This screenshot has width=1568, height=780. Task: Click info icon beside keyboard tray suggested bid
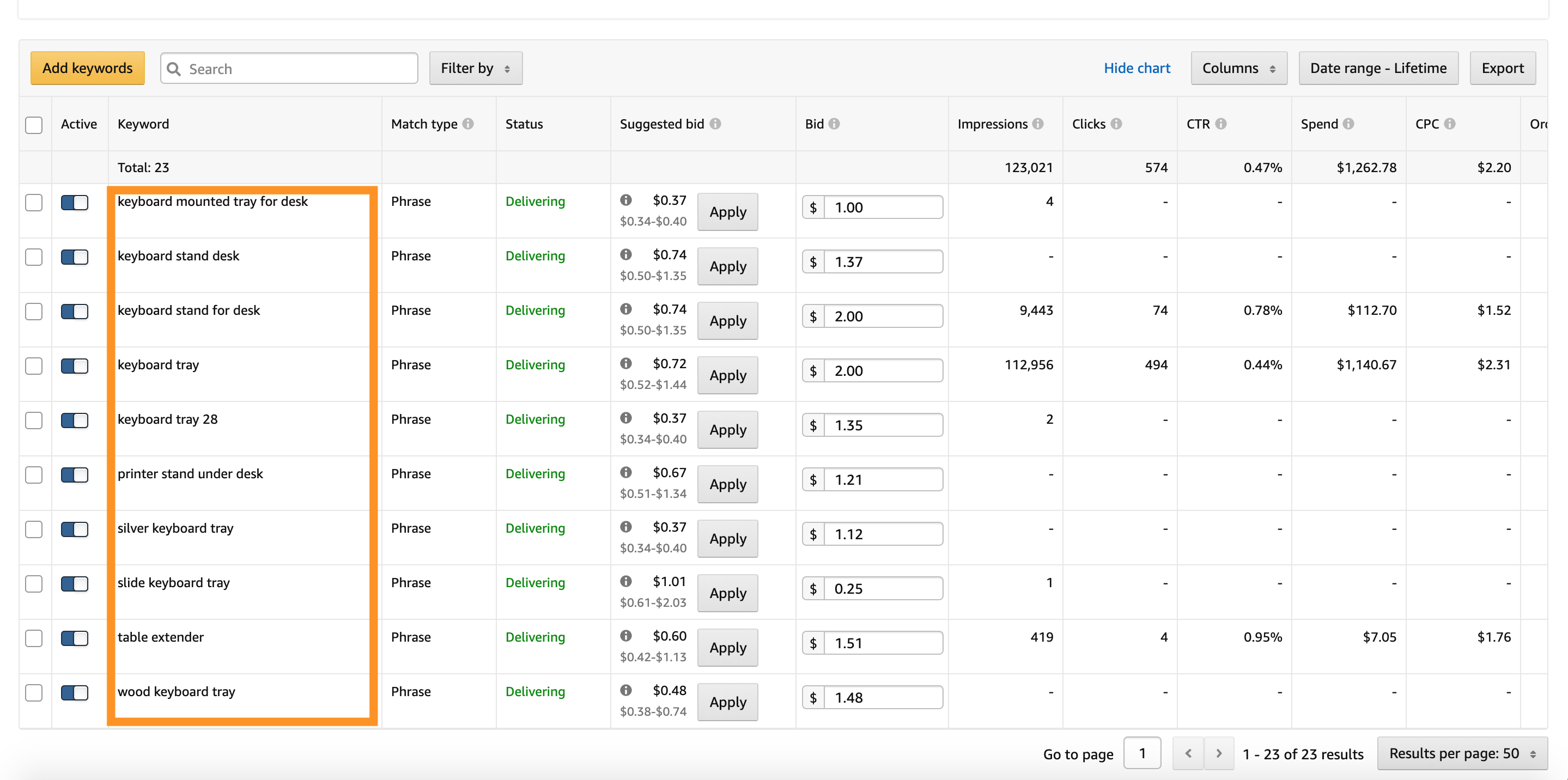626,363
